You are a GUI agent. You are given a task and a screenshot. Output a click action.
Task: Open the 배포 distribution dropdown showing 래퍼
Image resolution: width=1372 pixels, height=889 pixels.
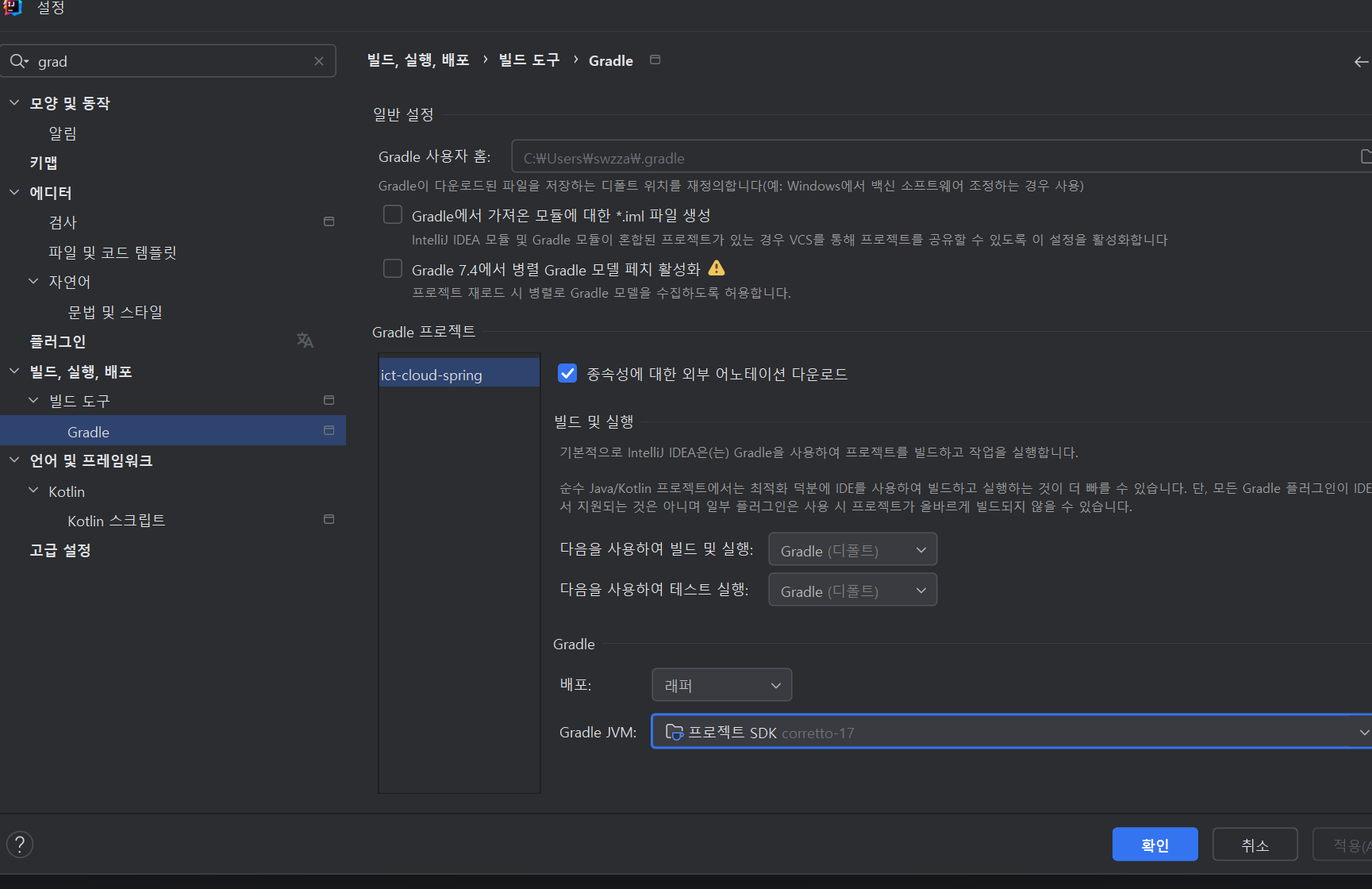pyautogui.click(x=721, y=685)
